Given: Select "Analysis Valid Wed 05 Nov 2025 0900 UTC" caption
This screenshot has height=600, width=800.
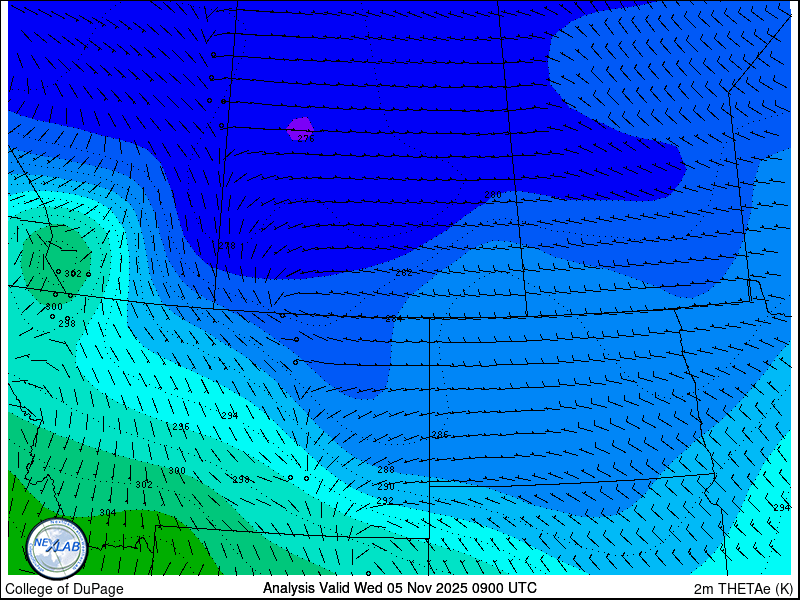Looking at the screenshot, I should tap(399, 588).
